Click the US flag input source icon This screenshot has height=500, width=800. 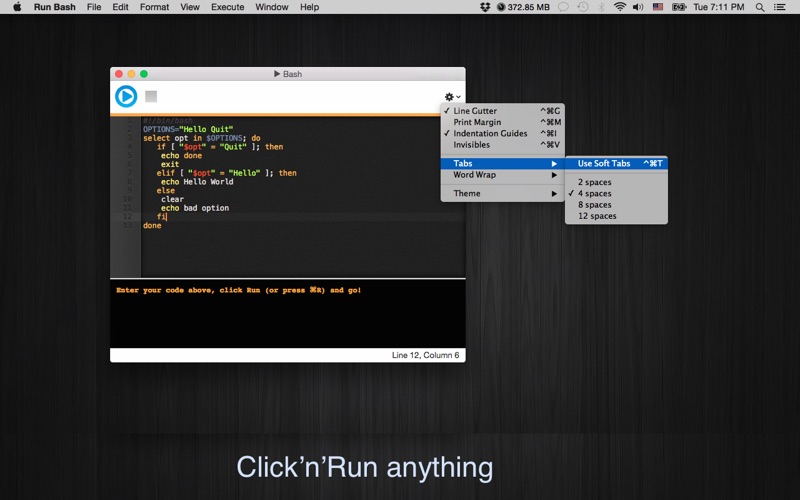pyautogui.click(x=658, y=7)
